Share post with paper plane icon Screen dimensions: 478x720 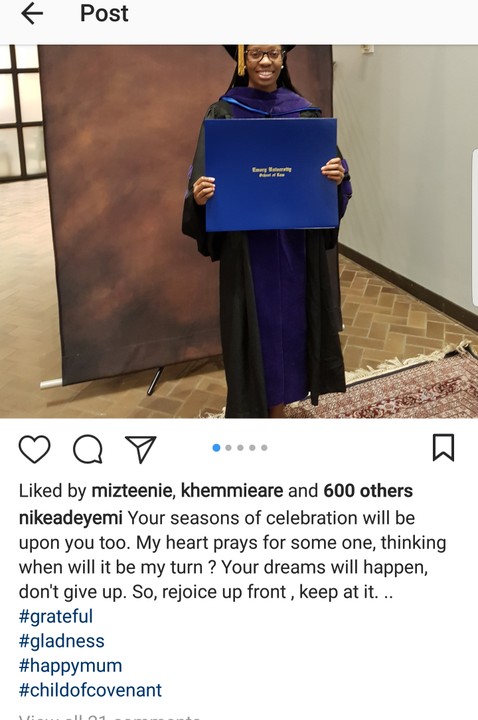[x=141, y=449]
